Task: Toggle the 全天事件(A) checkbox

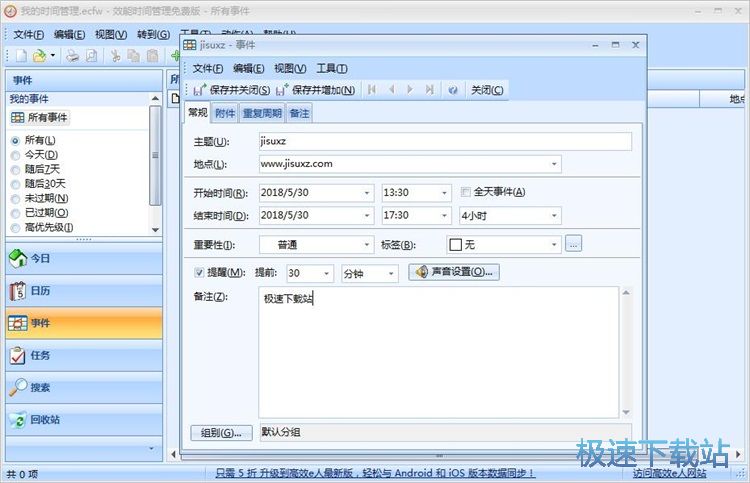Action: (465, 192)
